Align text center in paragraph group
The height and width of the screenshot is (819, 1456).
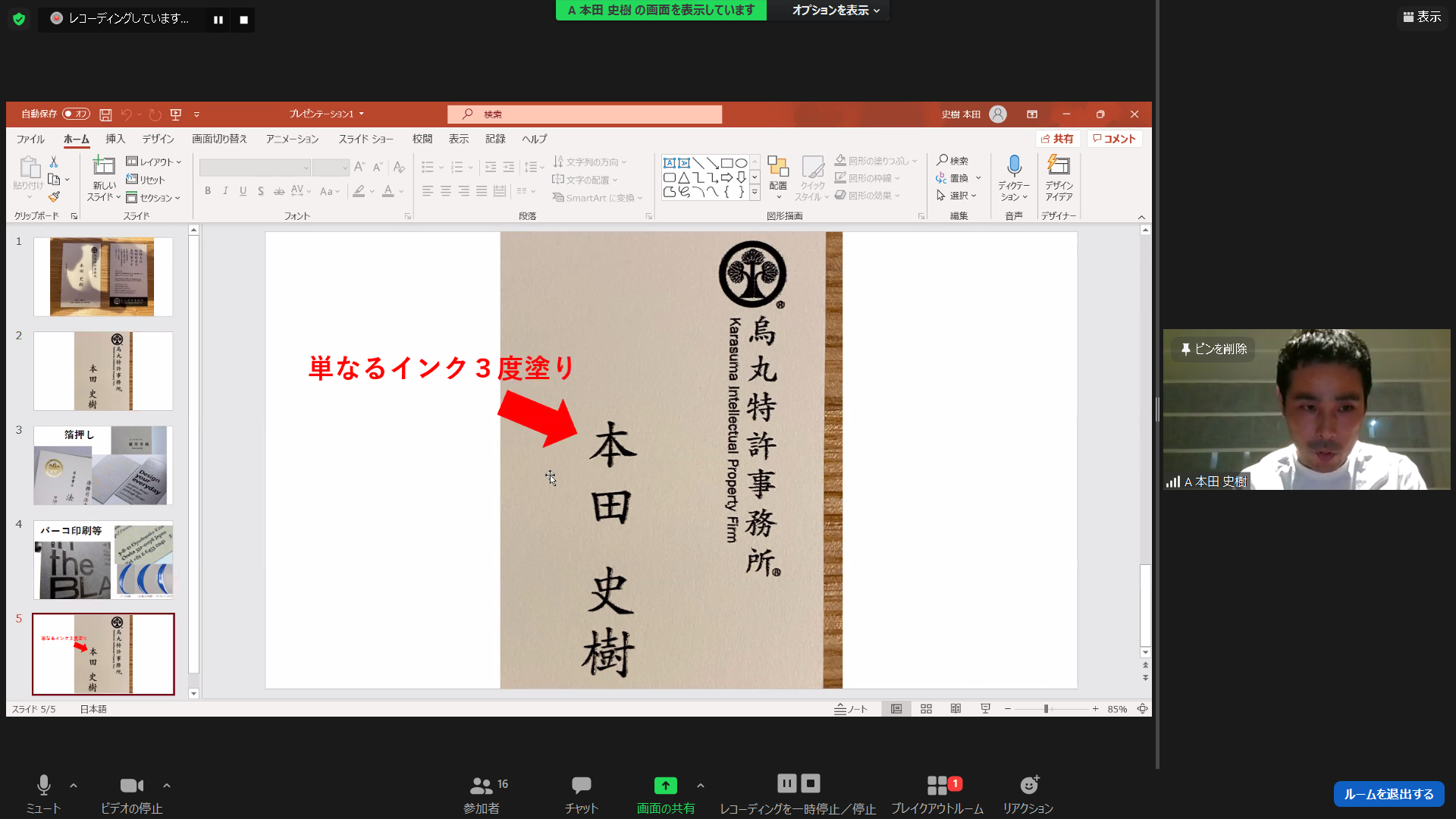coord(446,191)
